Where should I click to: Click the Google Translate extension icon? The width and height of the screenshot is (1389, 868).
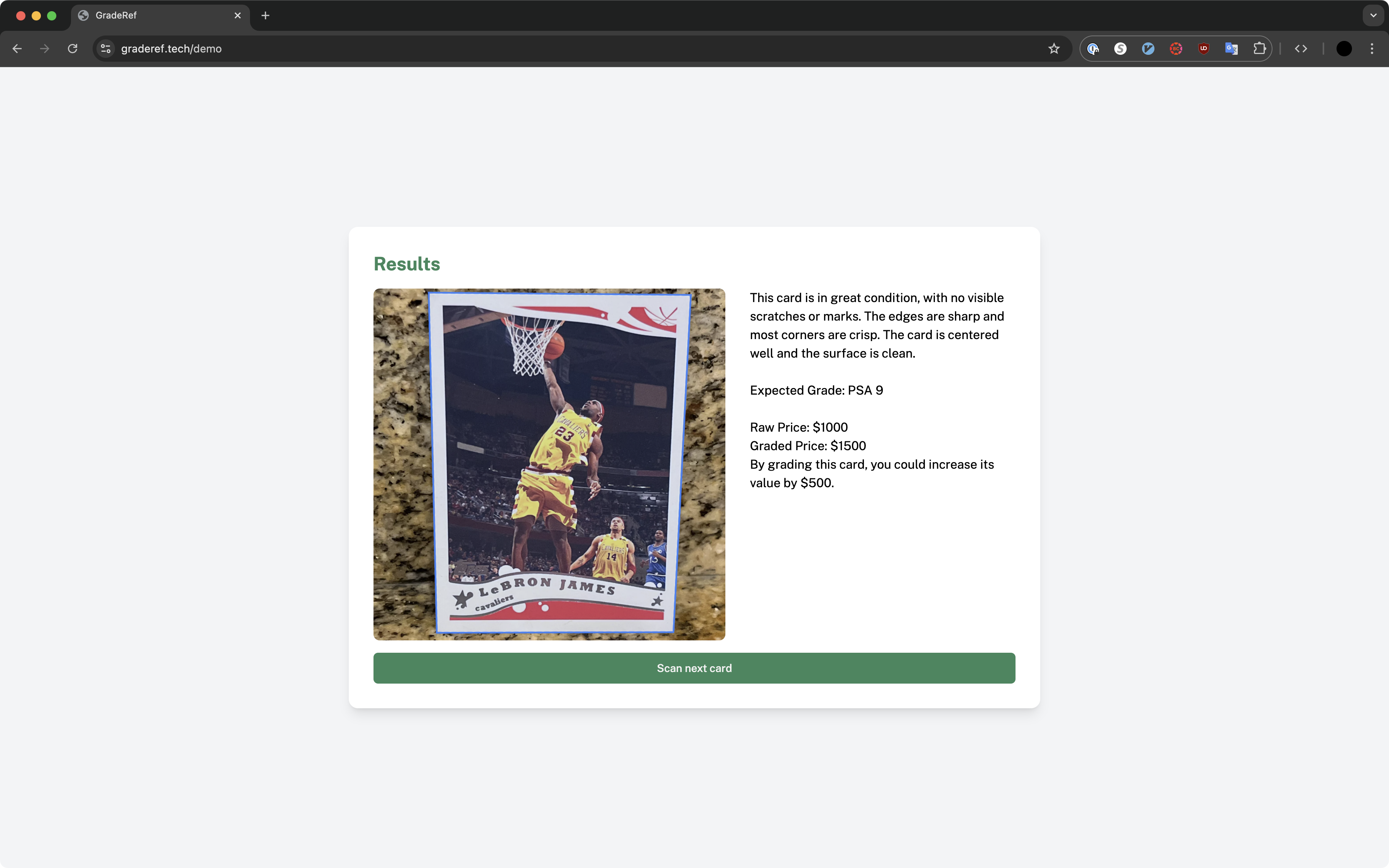[x=1231, y=49]
